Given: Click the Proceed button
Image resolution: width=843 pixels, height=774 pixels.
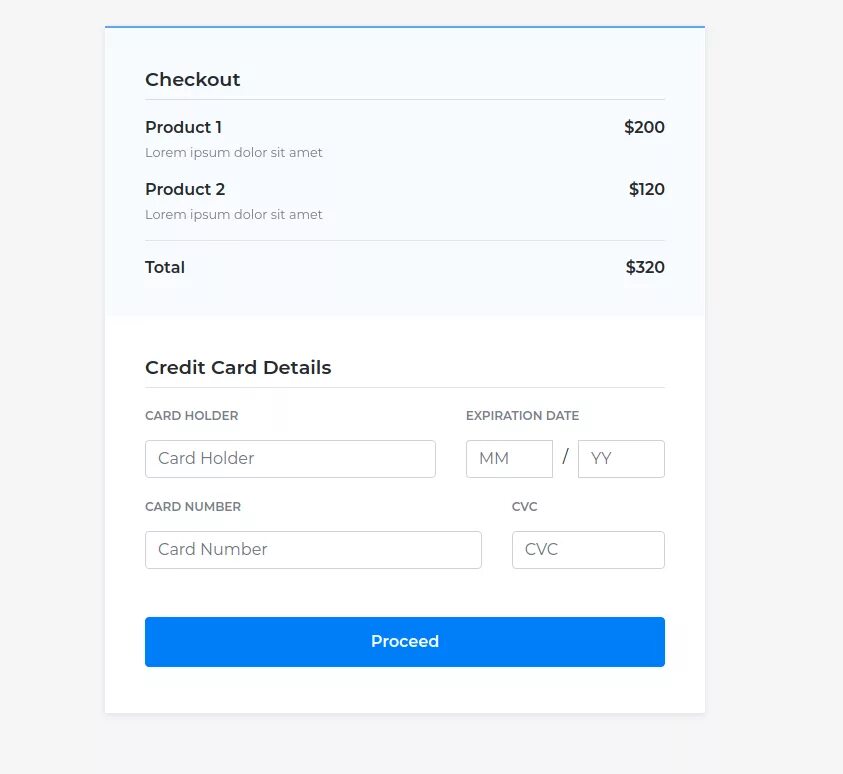Looking at the screenshot, I should pos(405,642).
